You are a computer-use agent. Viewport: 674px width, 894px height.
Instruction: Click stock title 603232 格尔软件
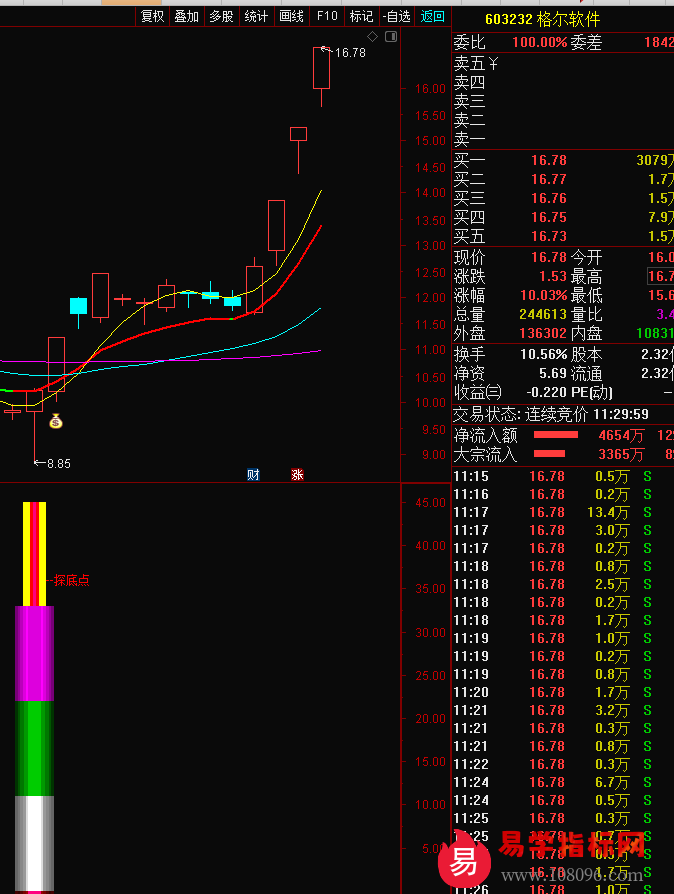point(542,20)
